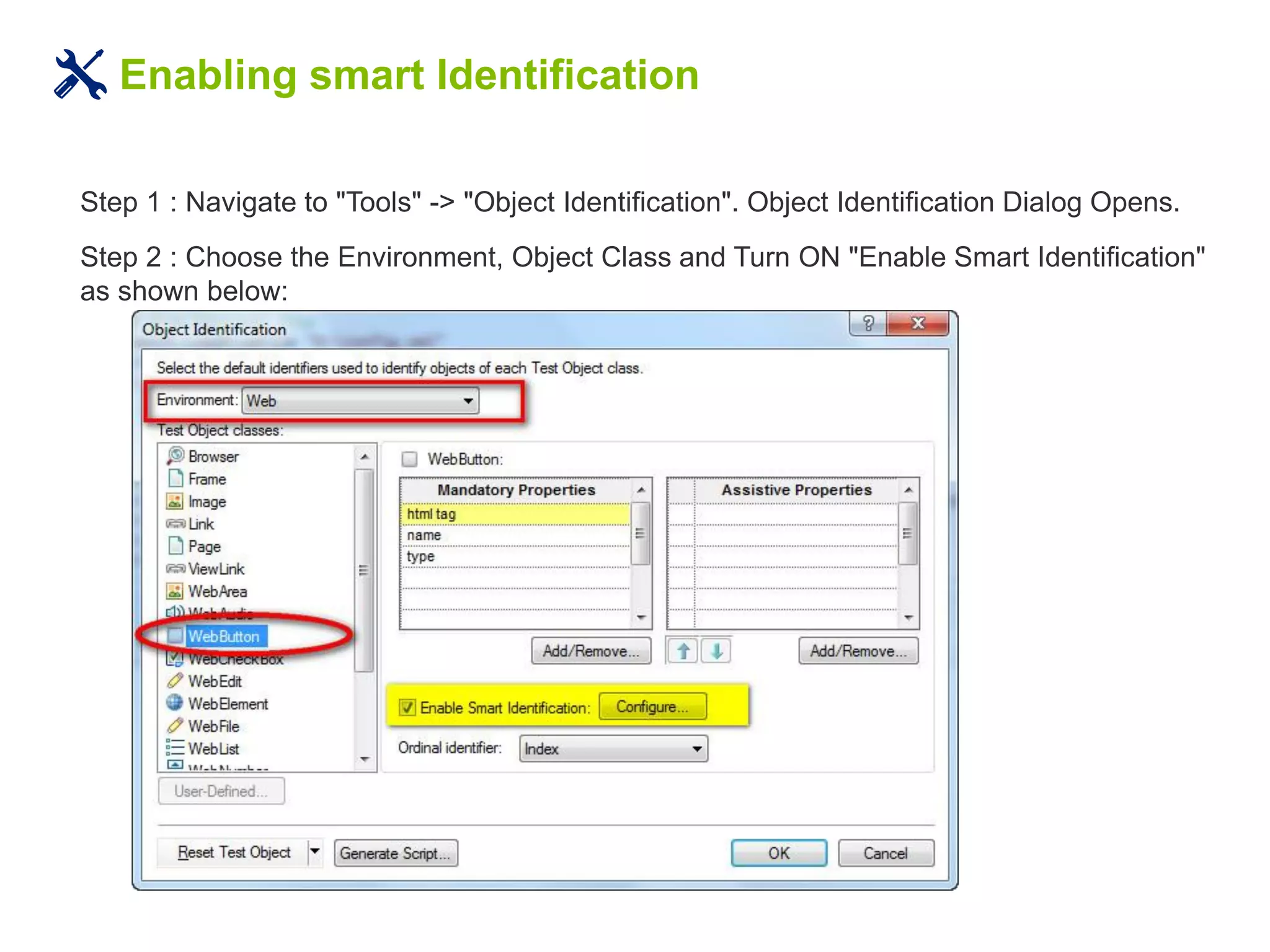Click Mandatory Properties scrollbar up arrow
Screen dimensions: 1270x952
coord(641,490)
